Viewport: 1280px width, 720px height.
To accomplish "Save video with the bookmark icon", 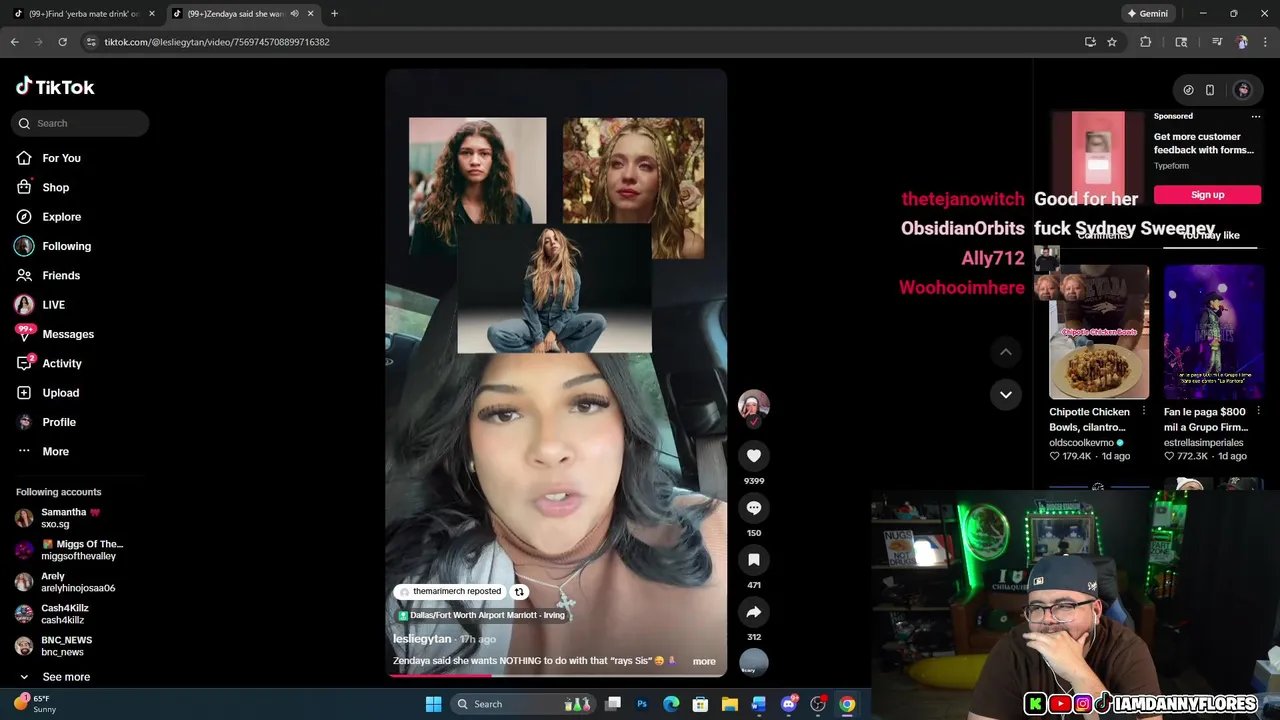I will (754, 560).
